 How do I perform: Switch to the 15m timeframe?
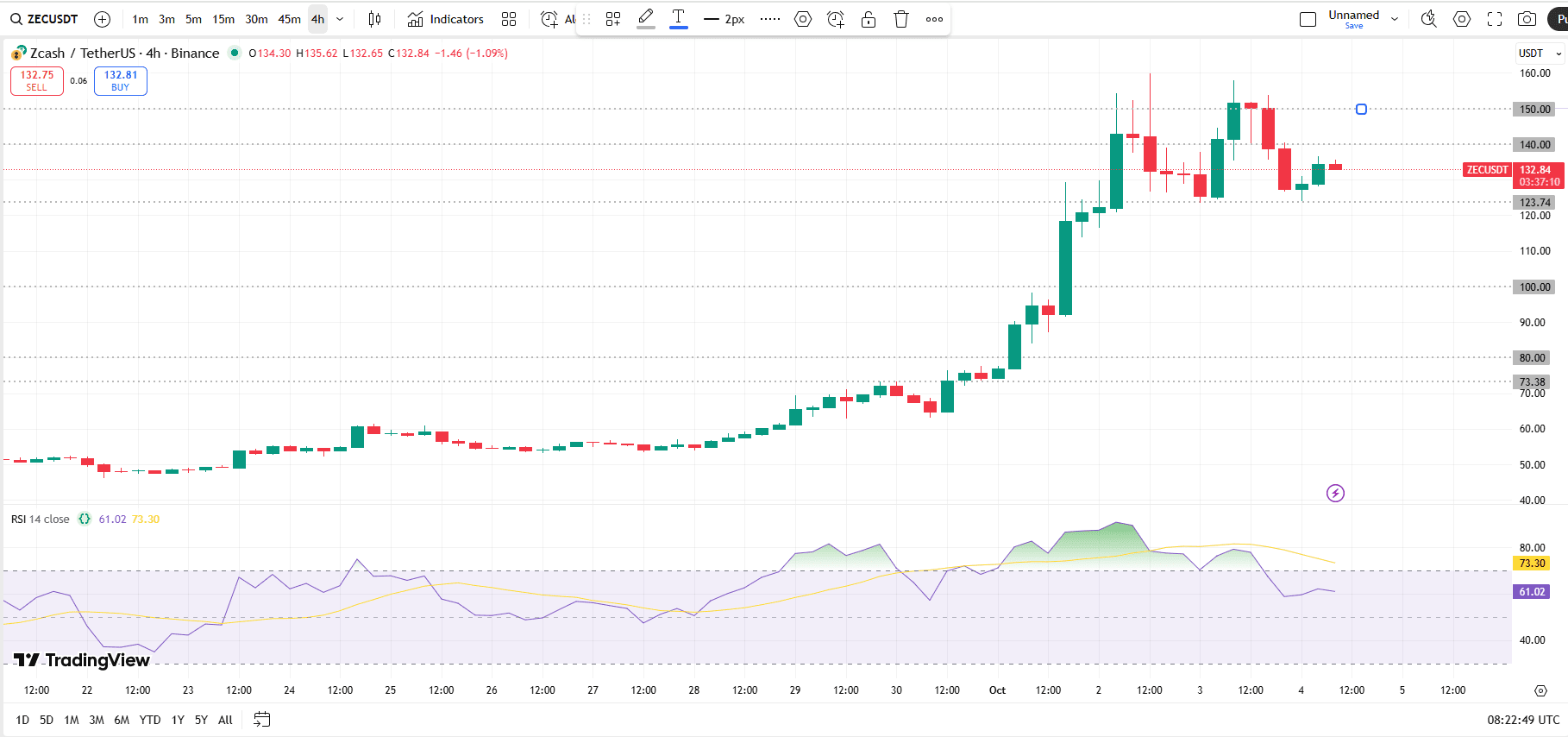[223, 19]
